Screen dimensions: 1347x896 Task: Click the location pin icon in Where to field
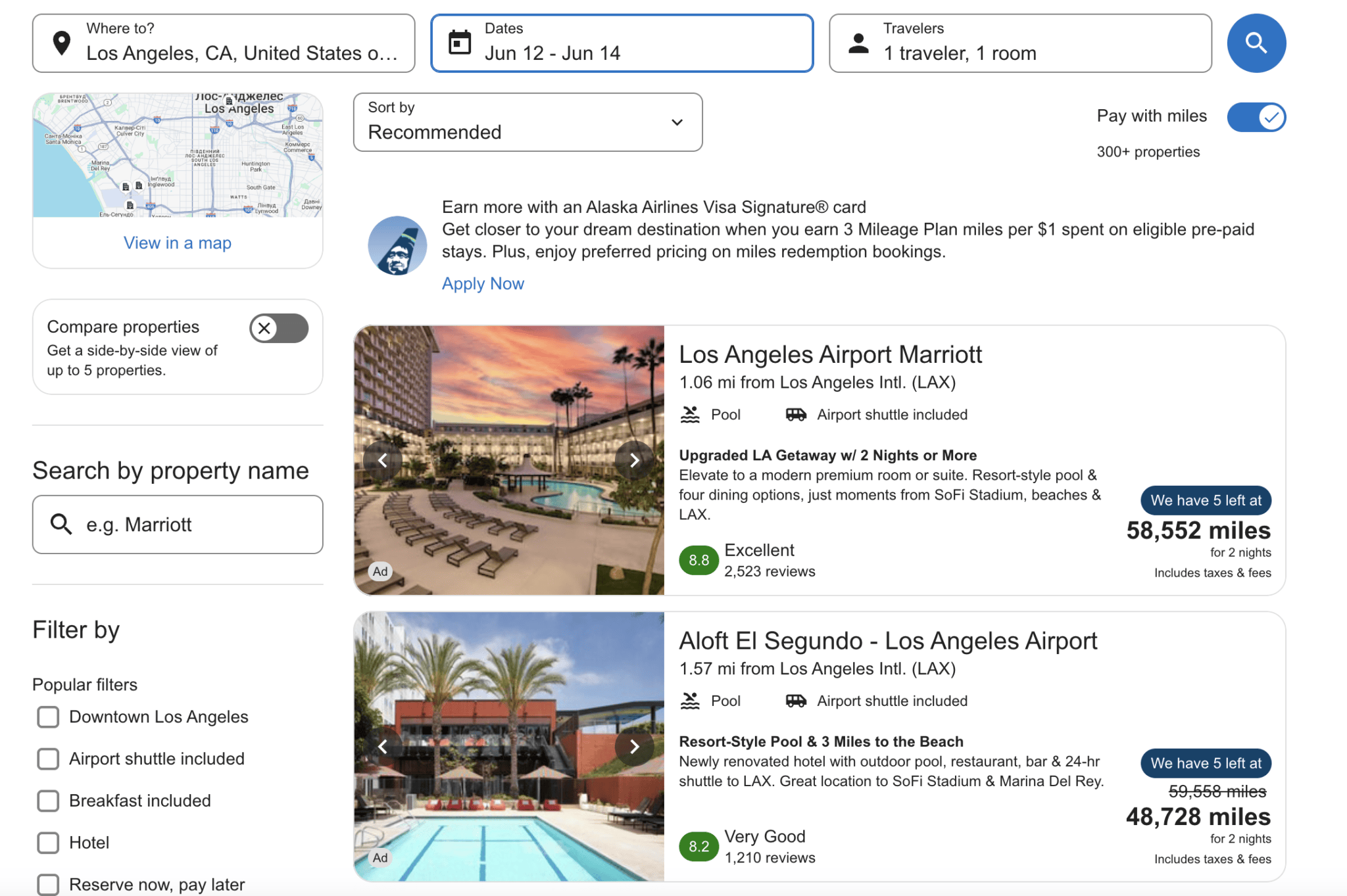point(61,42)
